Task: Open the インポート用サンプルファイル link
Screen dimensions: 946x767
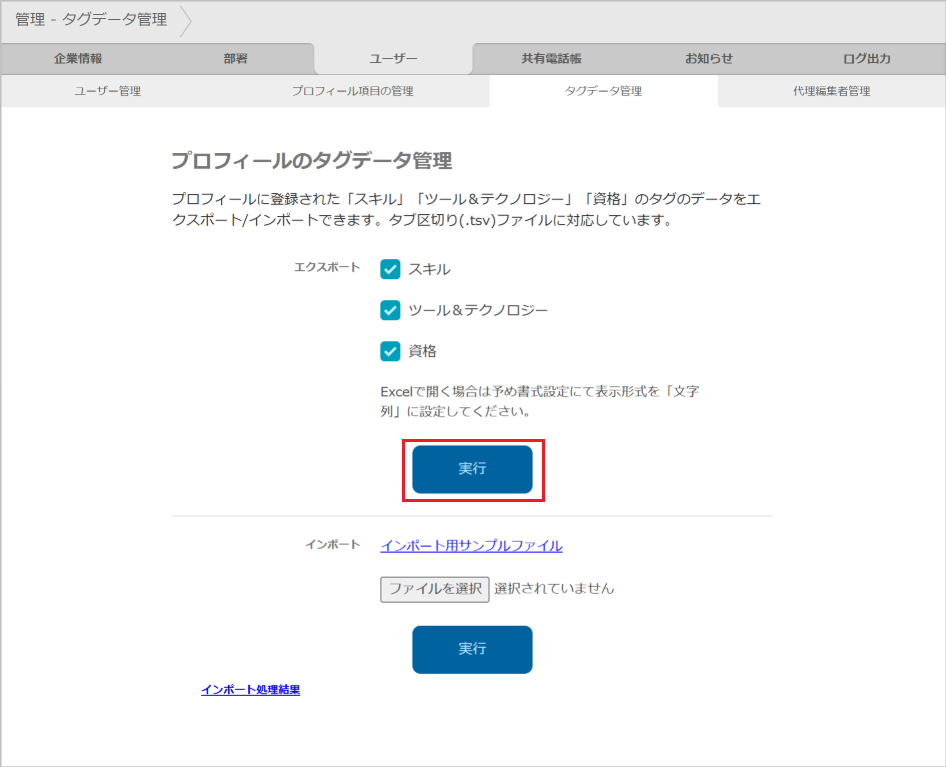Action: coord(471,546)
